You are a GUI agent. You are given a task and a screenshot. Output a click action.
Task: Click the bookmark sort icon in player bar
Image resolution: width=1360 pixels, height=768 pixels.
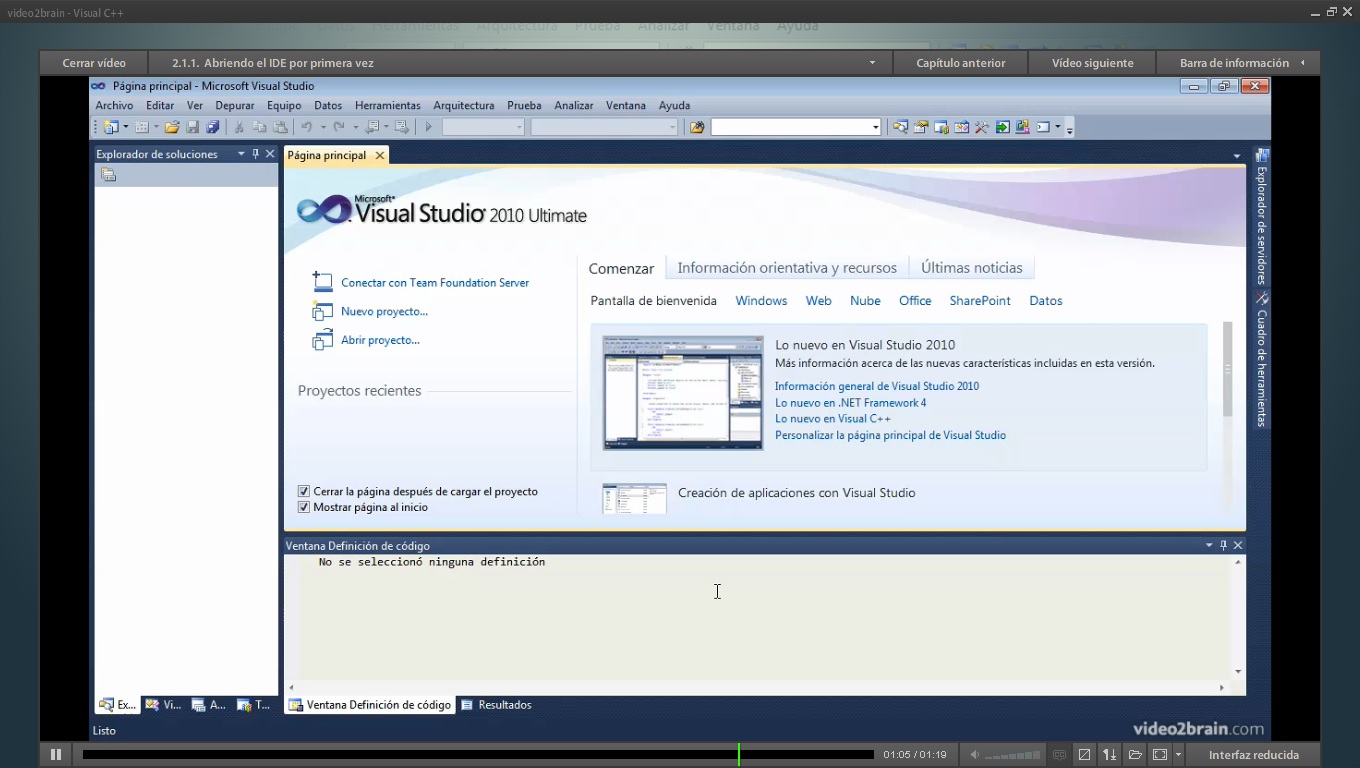[1109, 755]
